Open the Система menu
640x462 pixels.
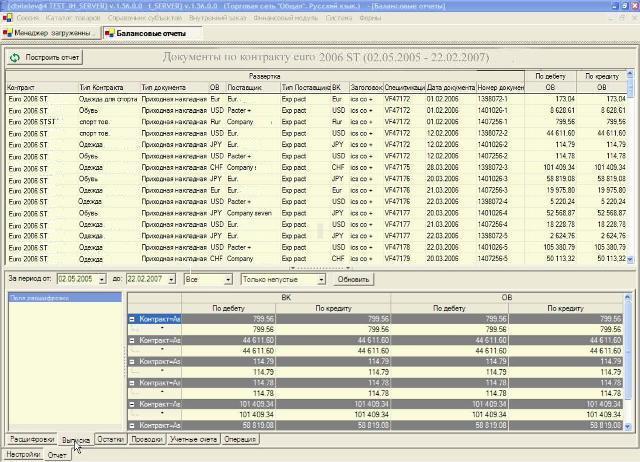pyautogui.click(x=339, y=18)
